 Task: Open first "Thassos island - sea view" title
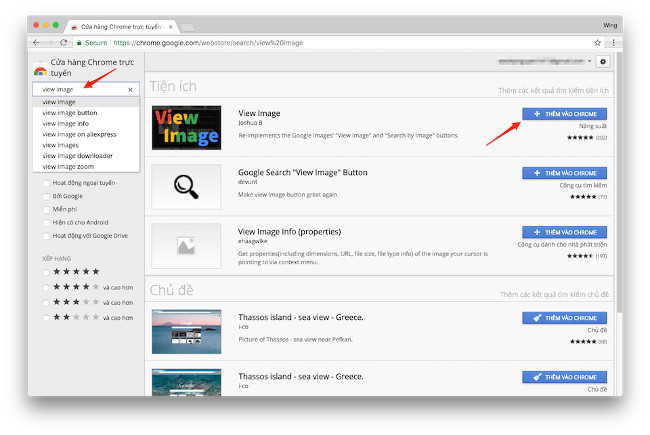[301, 317]
